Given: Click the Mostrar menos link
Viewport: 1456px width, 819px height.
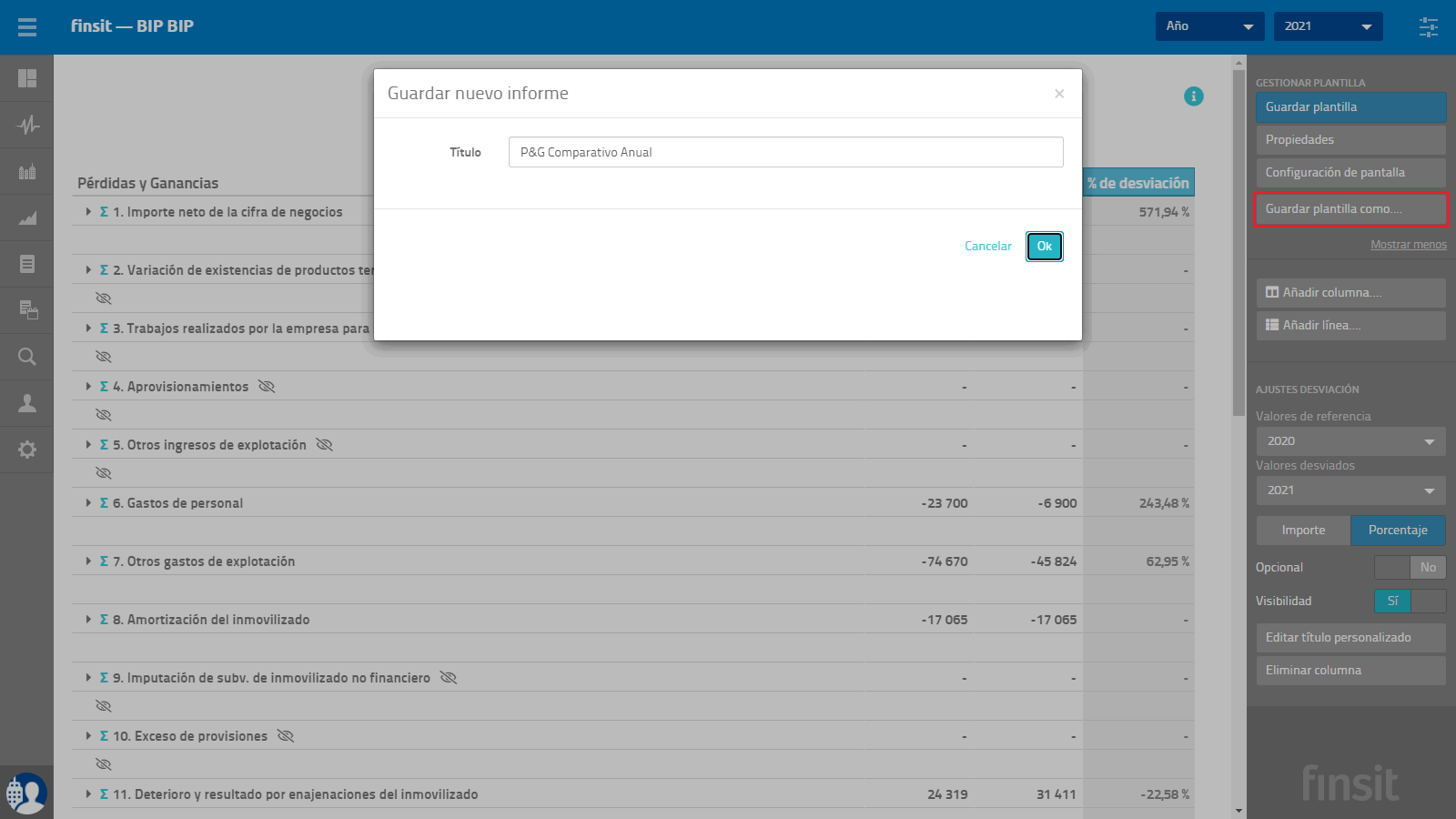Looking at the screenshot, I should 1409,245.
